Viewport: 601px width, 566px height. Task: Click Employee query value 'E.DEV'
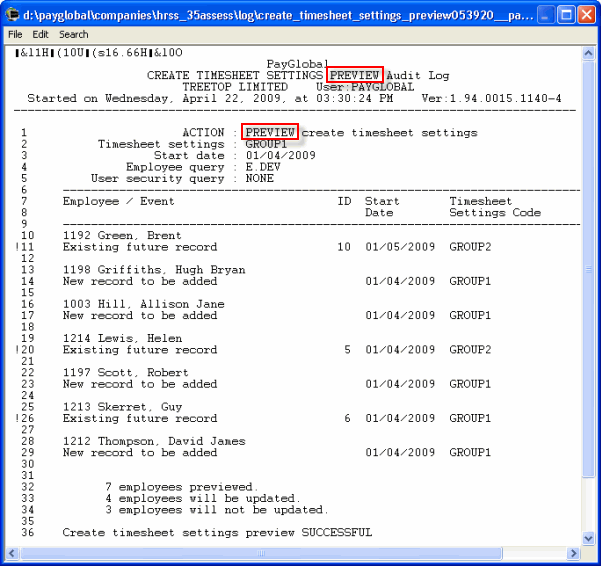coord(263,167)
